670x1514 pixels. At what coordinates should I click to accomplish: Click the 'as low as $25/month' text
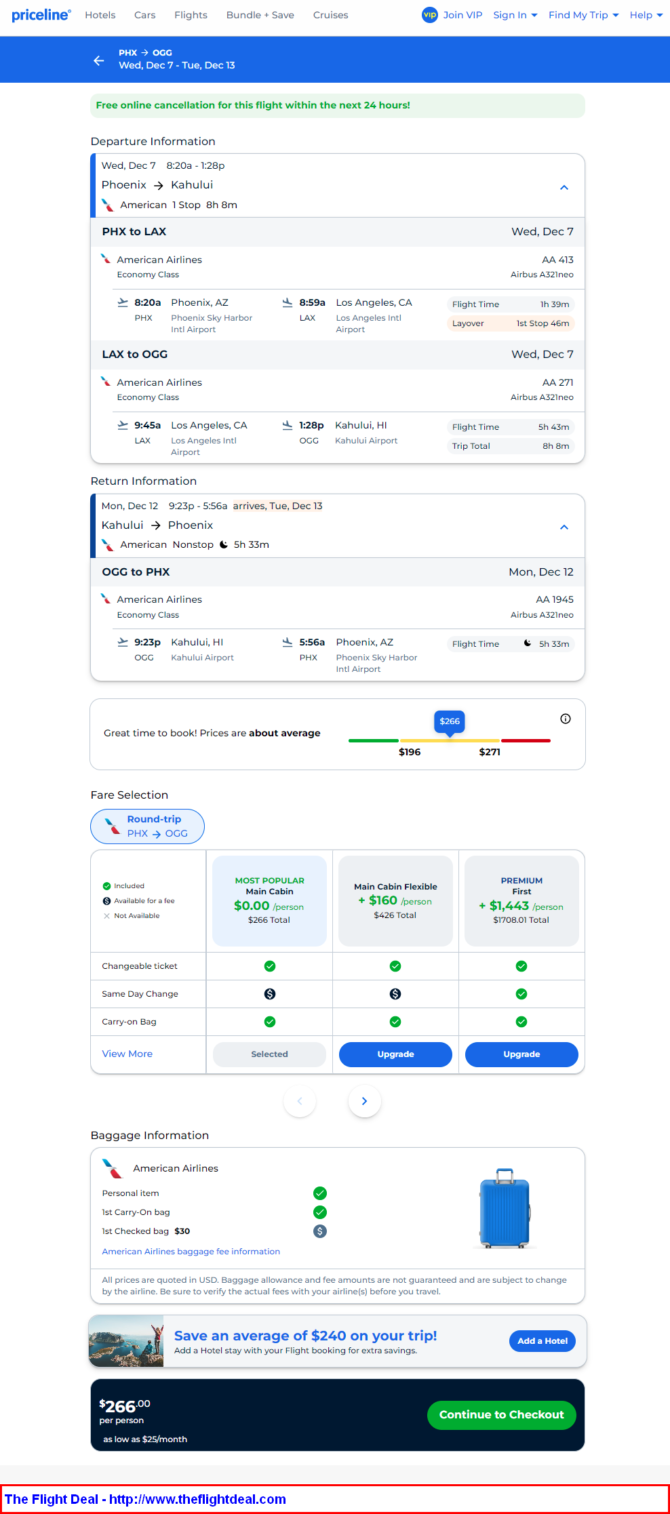coord(145,1439)
